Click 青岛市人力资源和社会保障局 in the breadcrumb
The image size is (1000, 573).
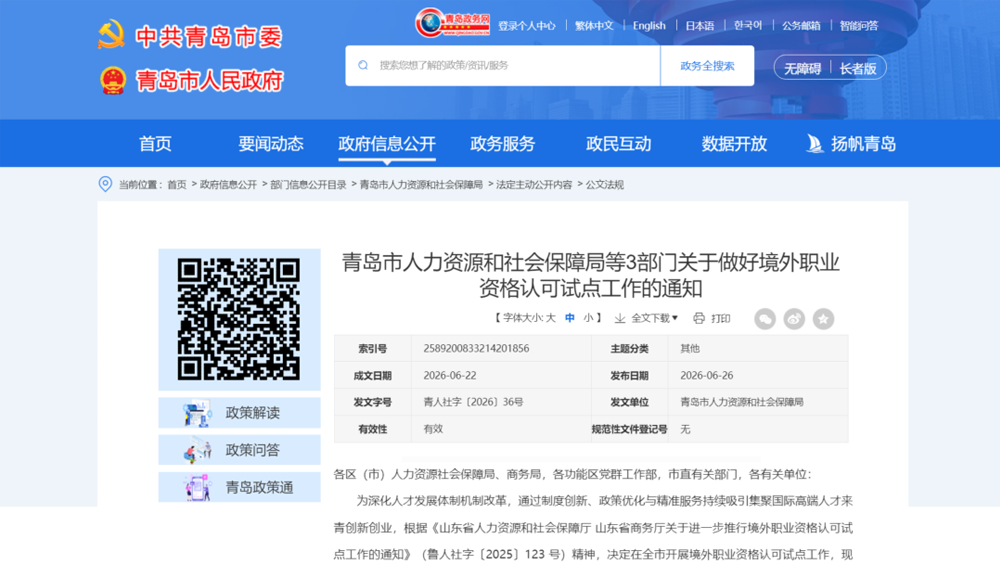(x=421, y=184)
